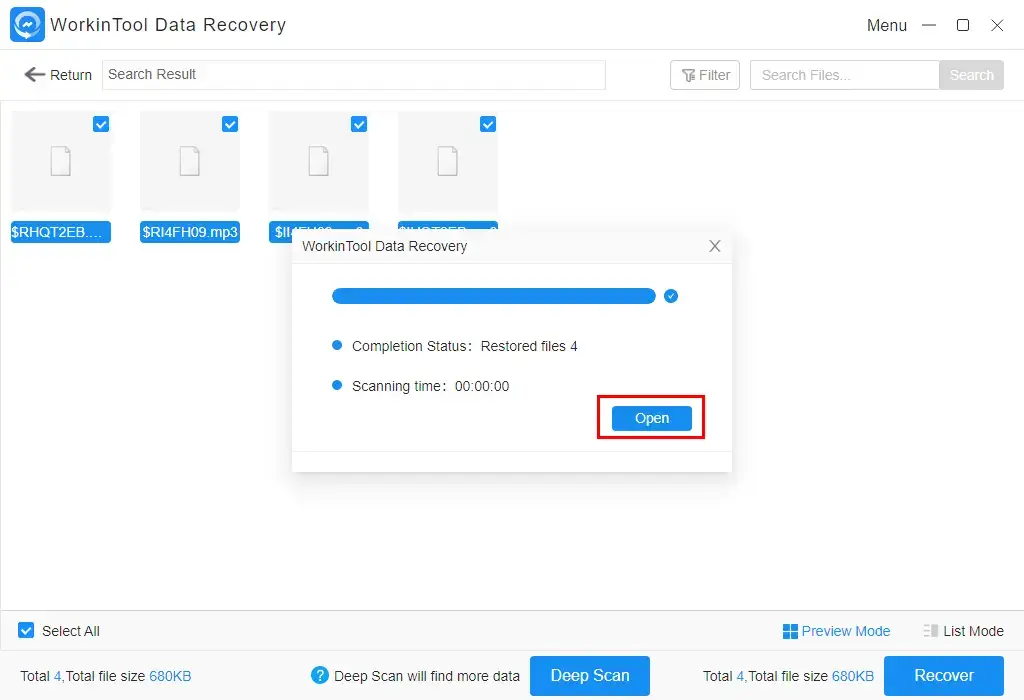Minimize the WorkinTool window

coord(929,25)
